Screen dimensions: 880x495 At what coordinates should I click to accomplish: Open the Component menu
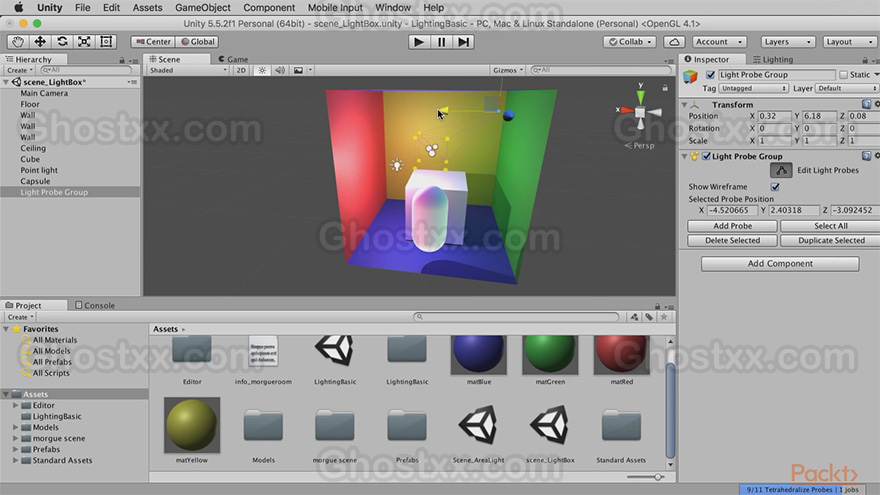tap(269, 8)
